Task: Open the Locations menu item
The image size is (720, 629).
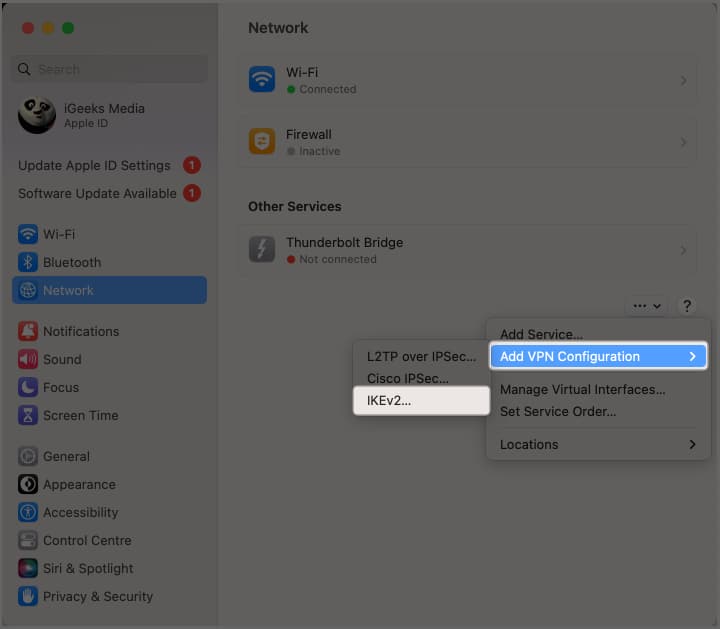Action: 598,444
